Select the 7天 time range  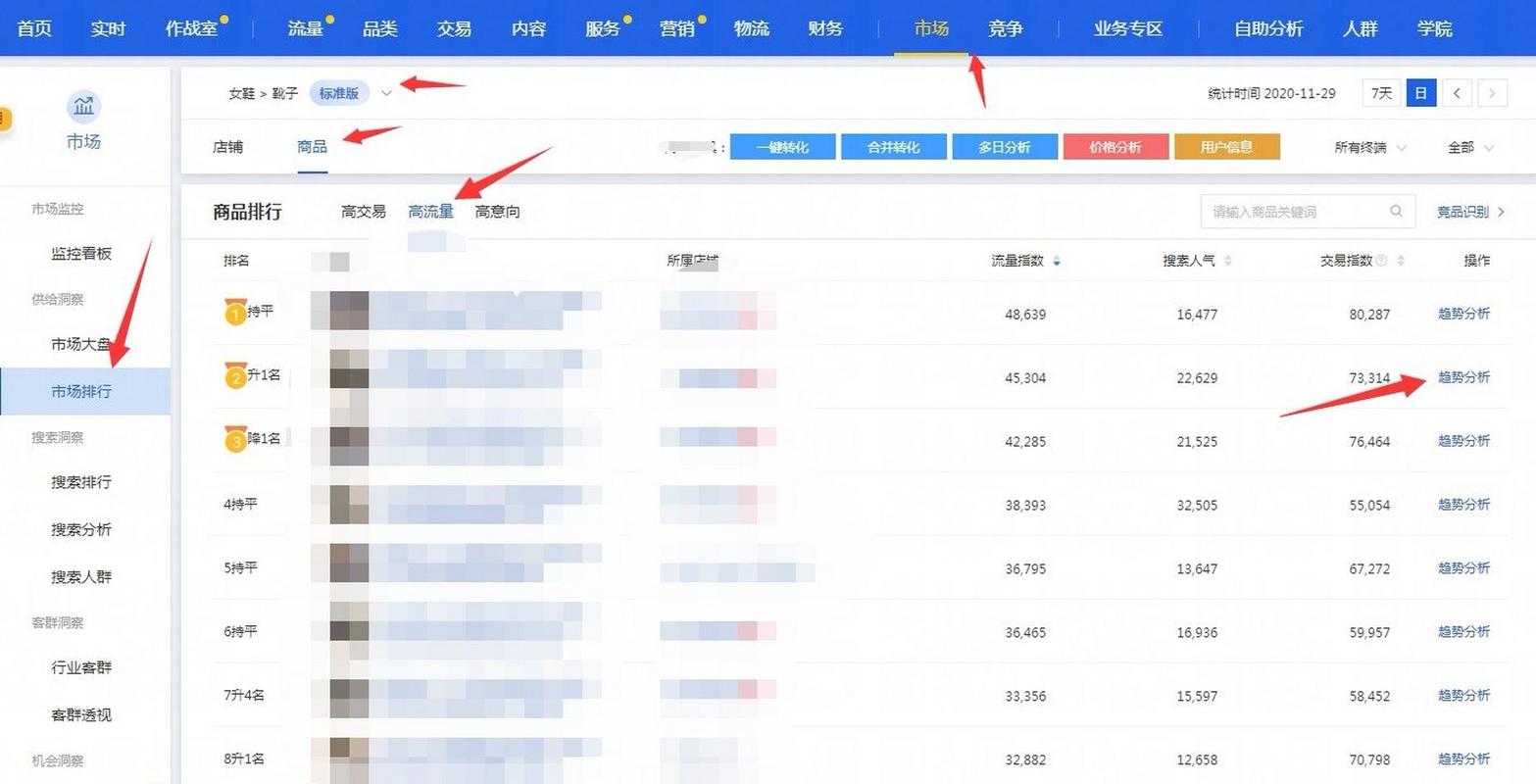tap(1381, 93)
